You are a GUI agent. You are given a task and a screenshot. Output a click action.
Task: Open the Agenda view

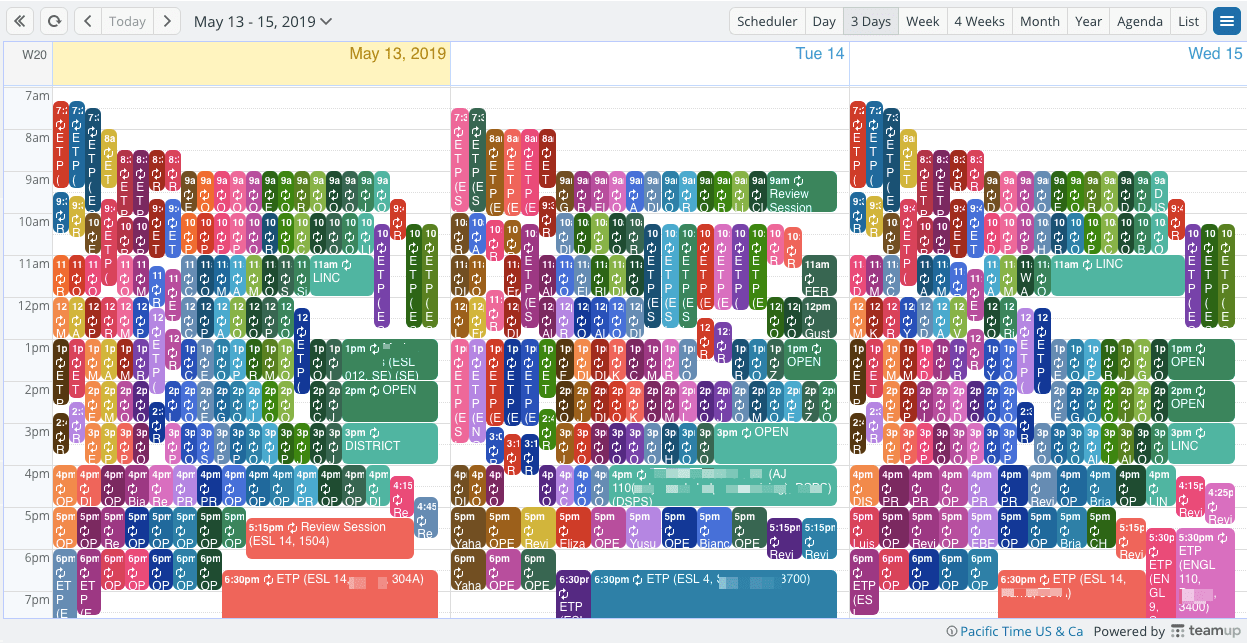tap(1139, 21)
